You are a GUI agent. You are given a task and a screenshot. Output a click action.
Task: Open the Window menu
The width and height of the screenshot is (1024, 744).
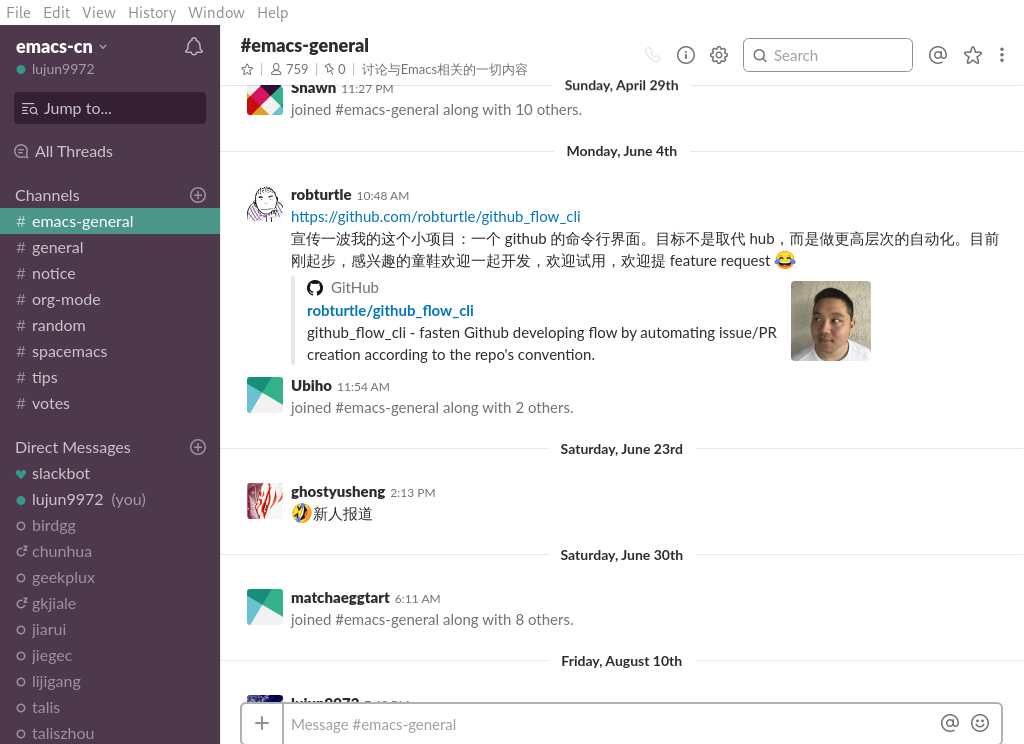coord(216,12)
